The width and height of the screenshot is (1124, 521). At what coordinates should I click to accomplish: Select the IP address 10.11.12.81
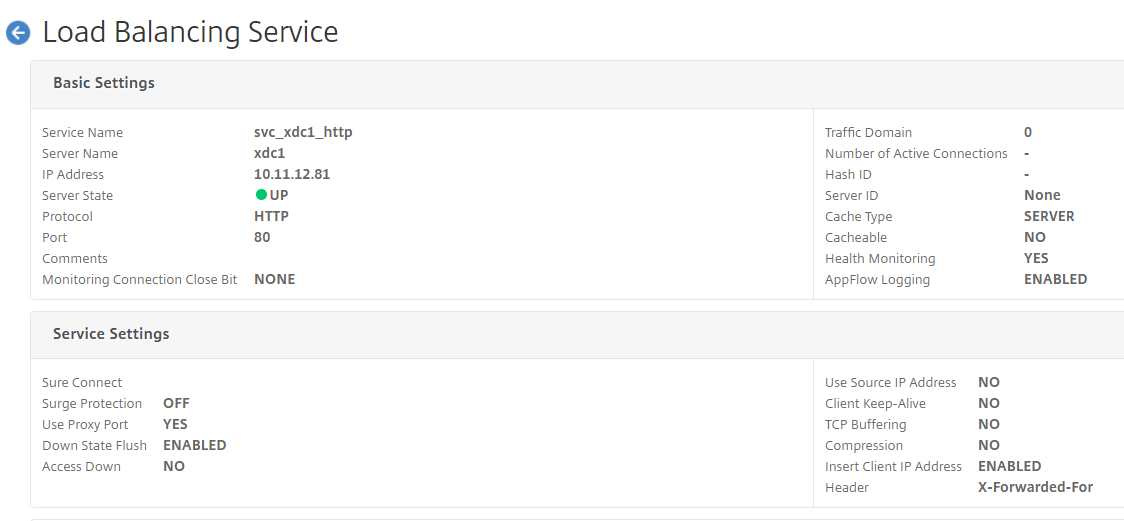pyautogui.click(x=292, y=174)
